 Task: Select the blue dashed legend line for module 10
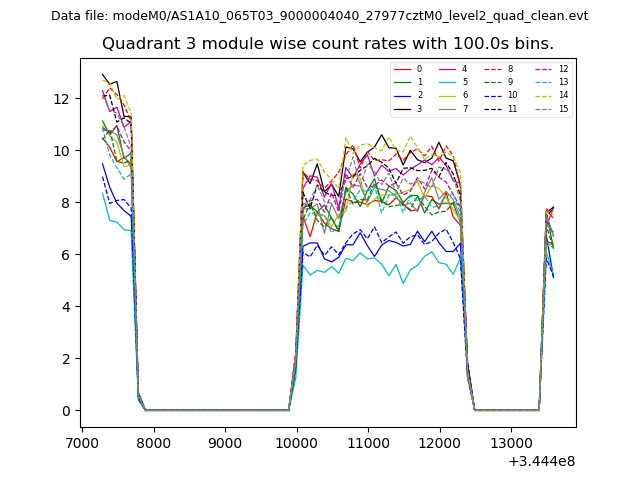[x=494, y=95]
